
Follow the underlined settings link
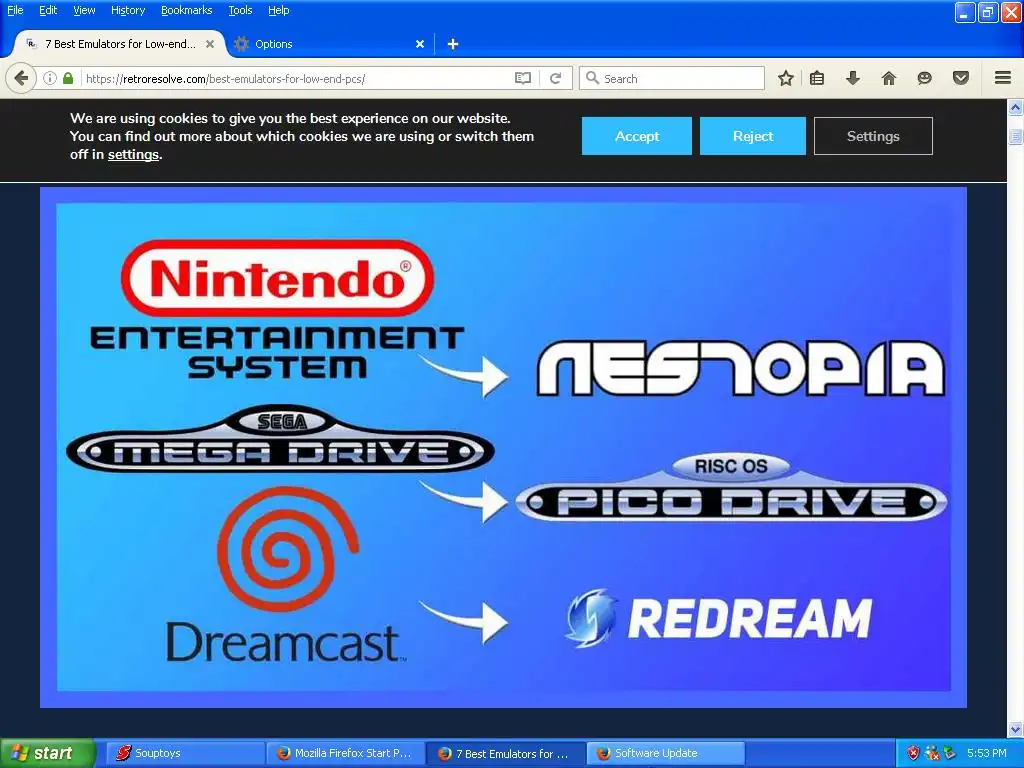[133, 155]
